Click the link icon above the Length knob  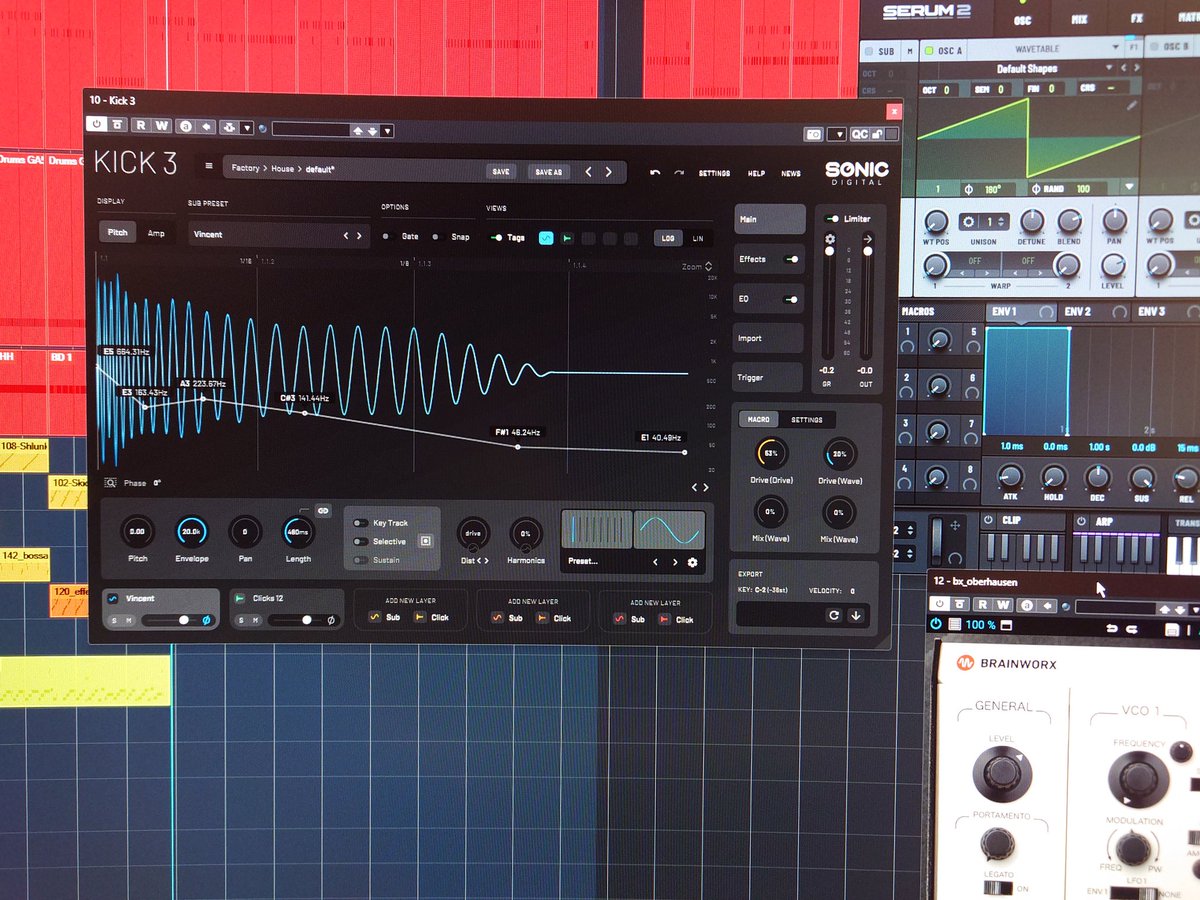click(x=323, y=509)
